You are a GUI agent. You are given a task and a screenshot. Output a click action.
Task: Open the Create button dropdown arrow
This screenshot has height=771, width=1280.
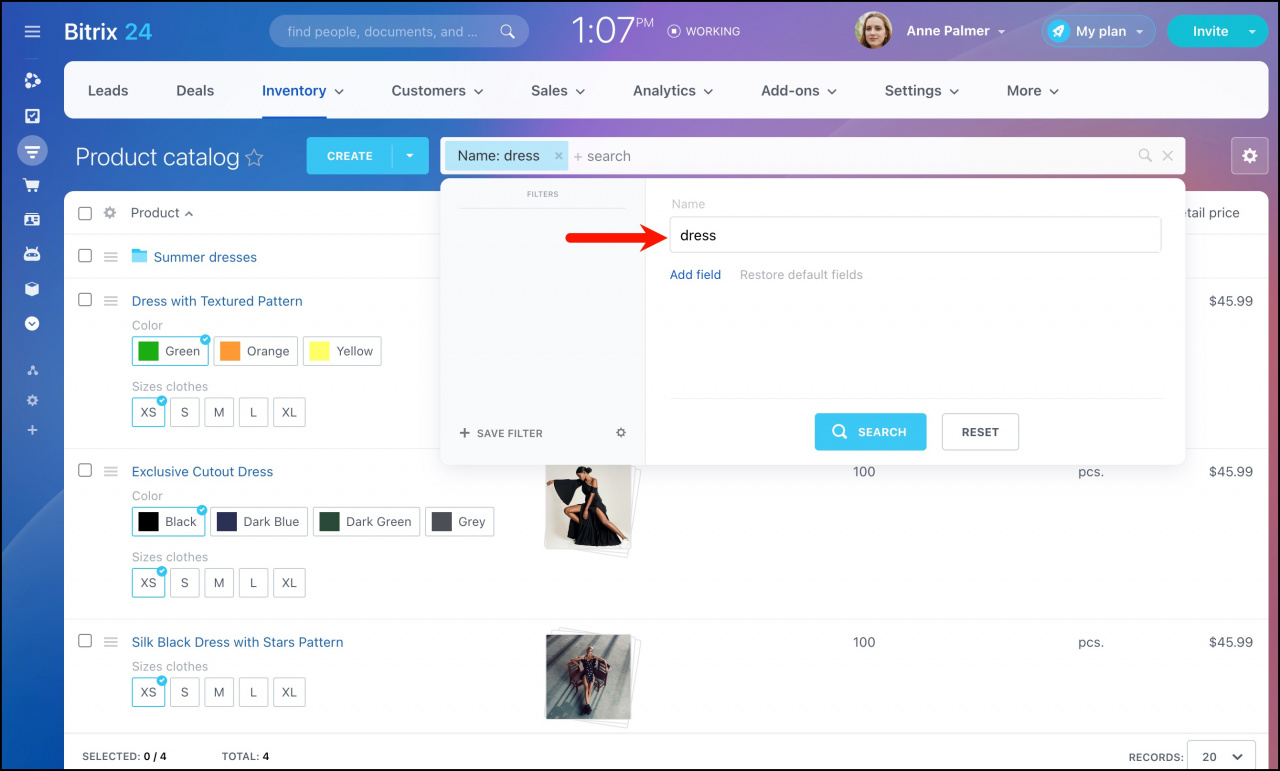point(410,156)
